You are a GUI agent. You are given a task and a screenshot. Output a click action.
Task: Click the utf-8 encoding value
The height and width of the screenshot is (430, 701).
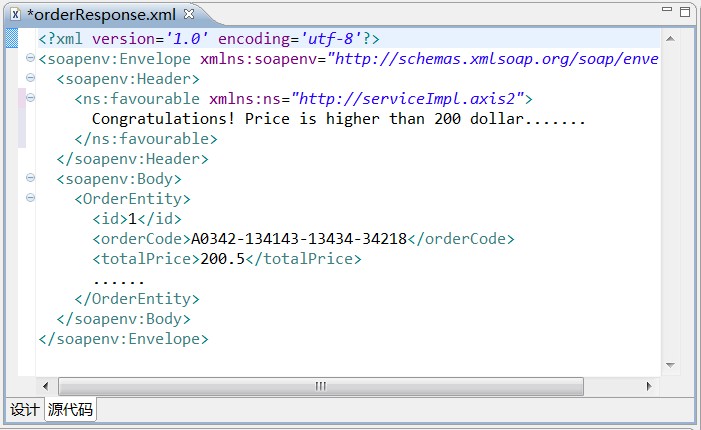click(331, 39)
